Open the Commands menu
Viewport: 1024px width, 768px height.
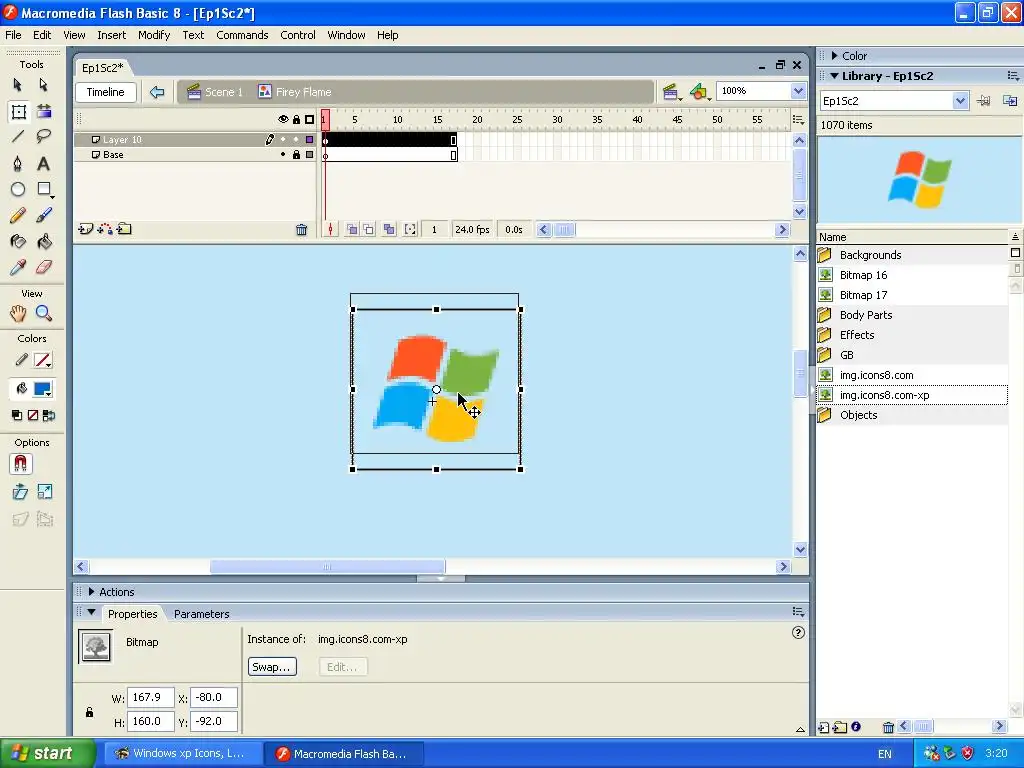242,35
